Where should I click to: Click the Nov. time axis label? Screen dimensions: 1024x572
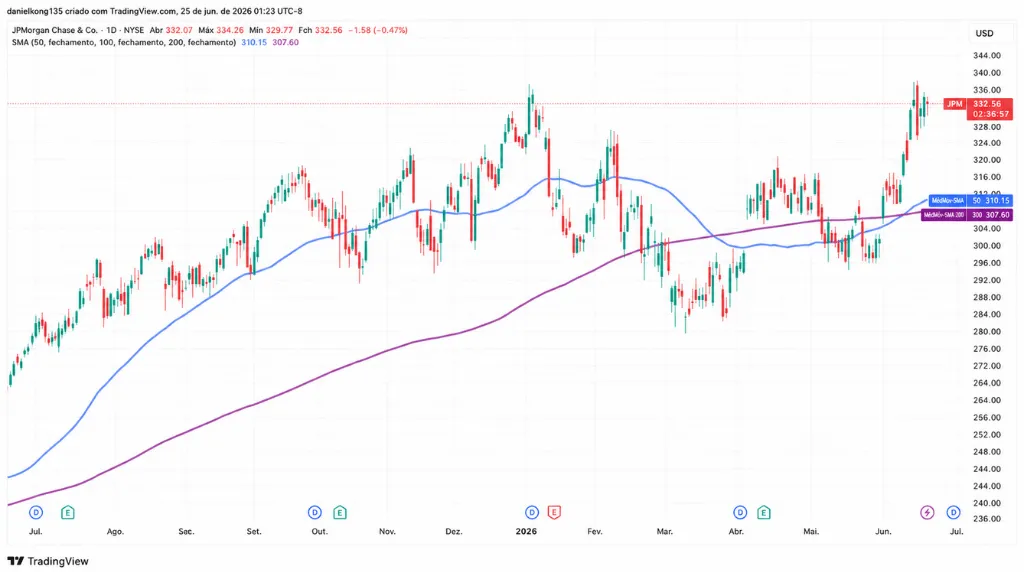tap(387, 532)
